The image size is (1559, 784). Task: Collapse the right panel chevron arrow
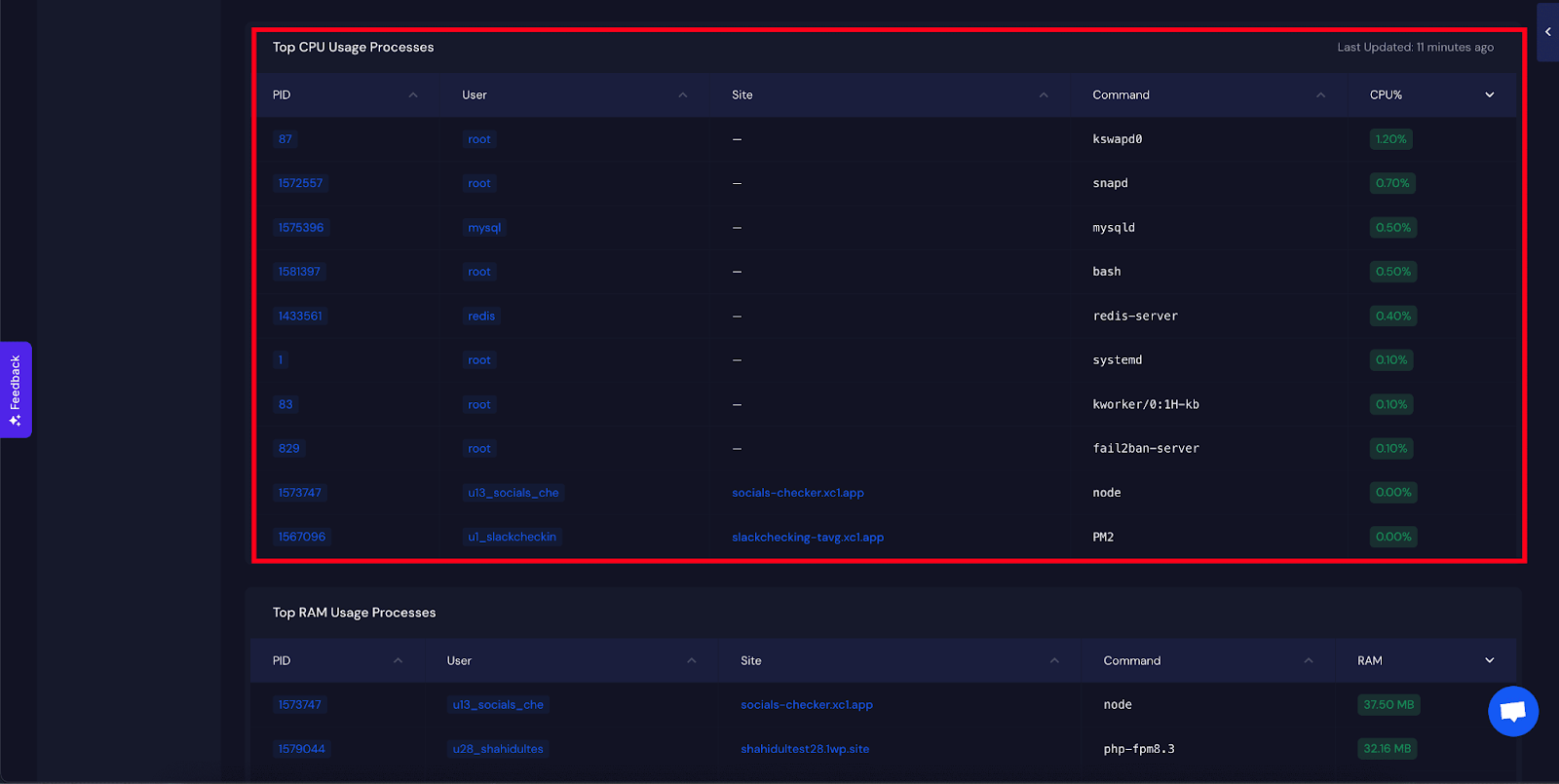pyautogui.click(x=1547, y=32)
